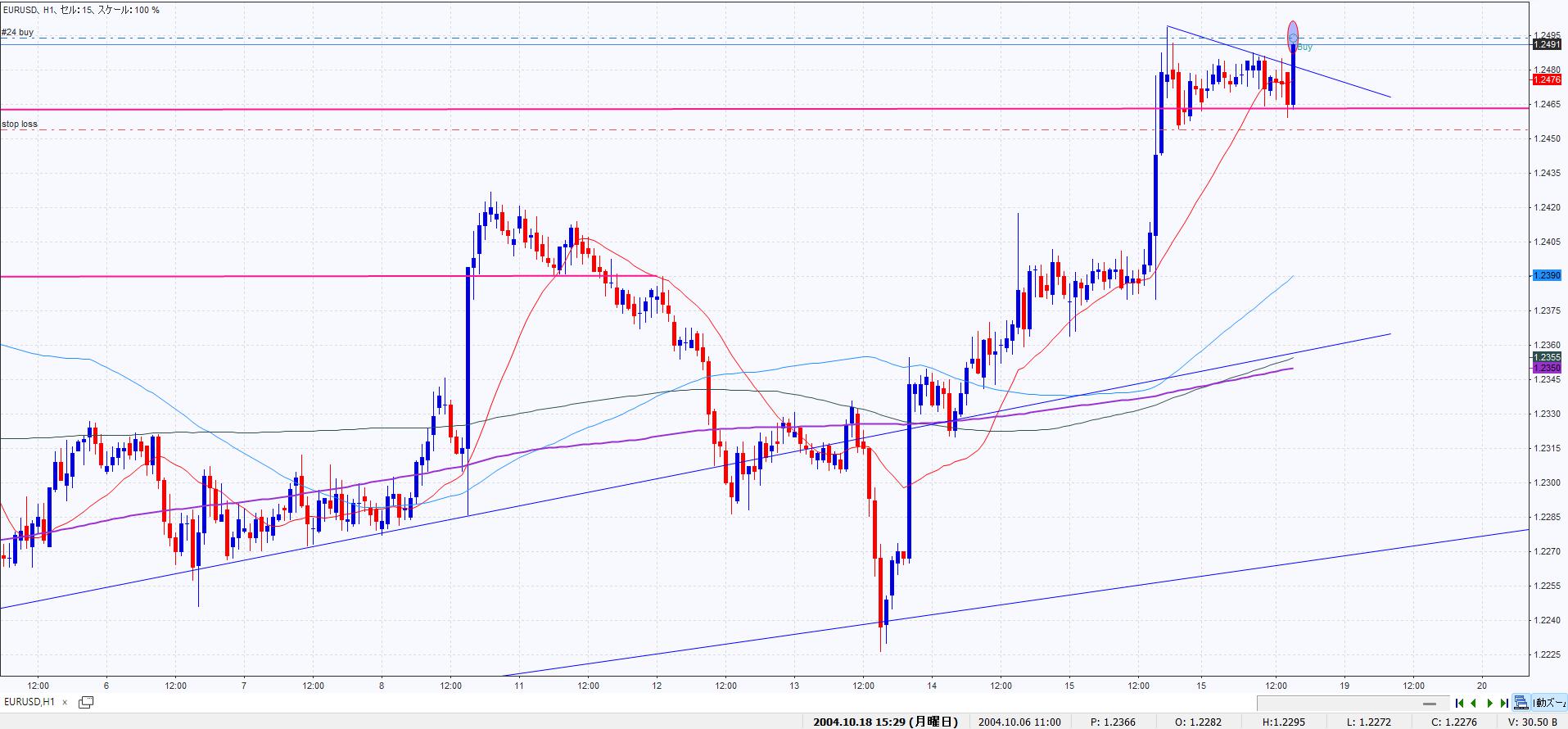Click the red 1.2476 current price tag
This screenshot has width=1568, height=729.
click(x=1547, y=79)
